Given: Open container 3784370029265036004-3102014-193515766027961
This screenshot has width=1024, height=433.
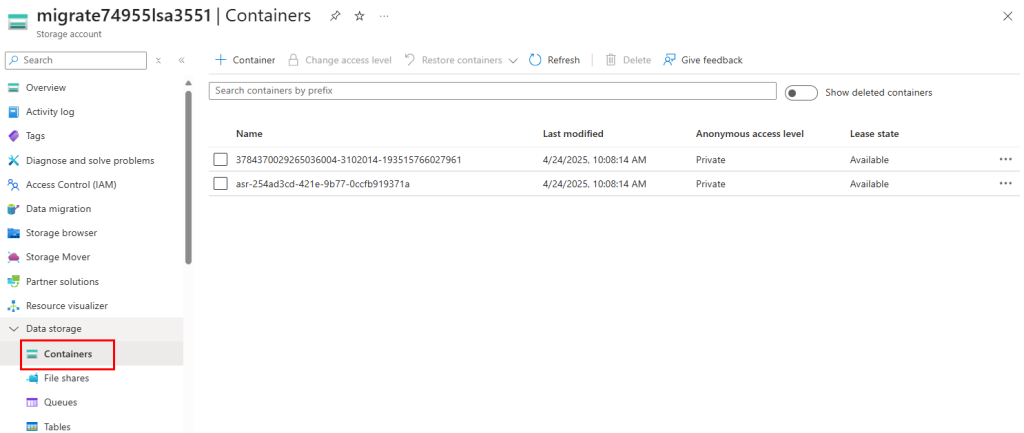Looking at the screenshot, I should click(x=349, y=160).
